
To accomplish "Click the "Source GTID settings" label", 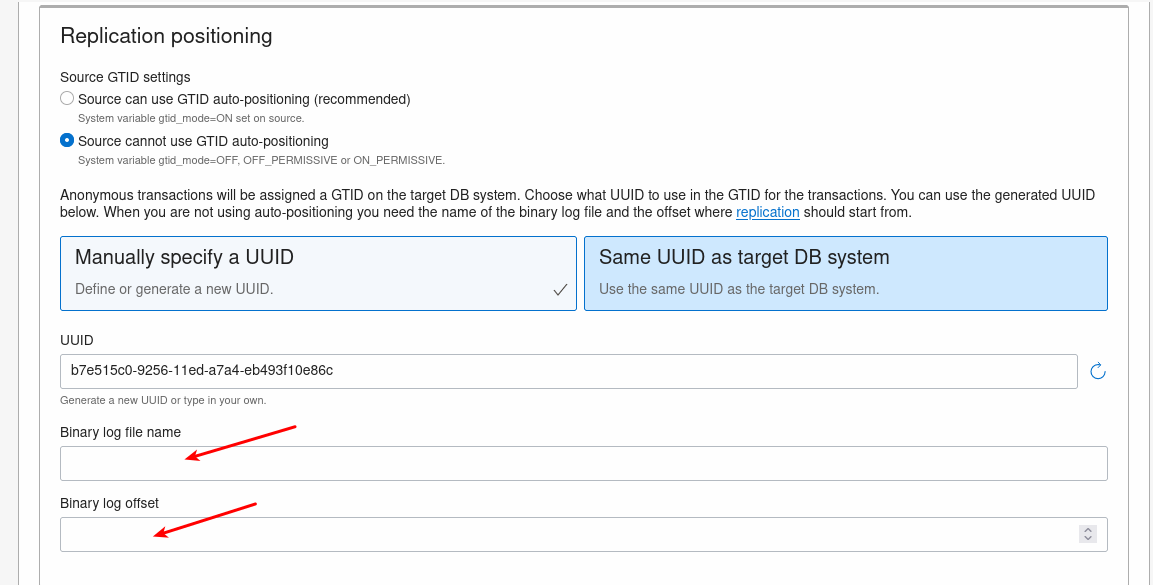I will [125, 77].
